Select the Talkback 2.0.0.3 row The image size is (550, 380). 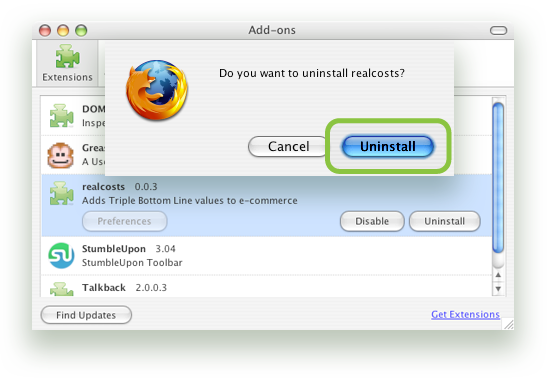[x=267, y=287]
